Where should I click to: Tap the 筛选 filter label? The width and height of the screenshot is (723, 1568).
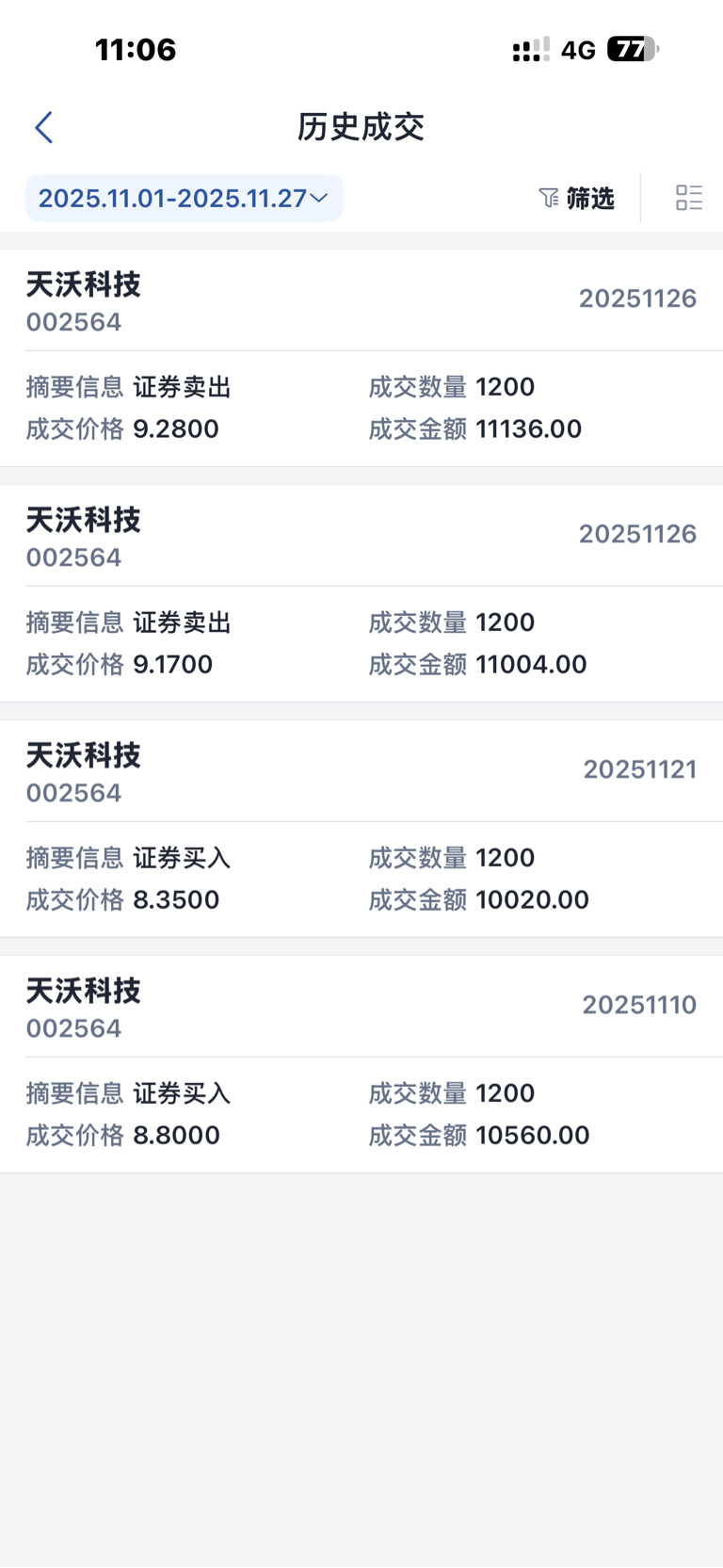(x=590, y=198)
